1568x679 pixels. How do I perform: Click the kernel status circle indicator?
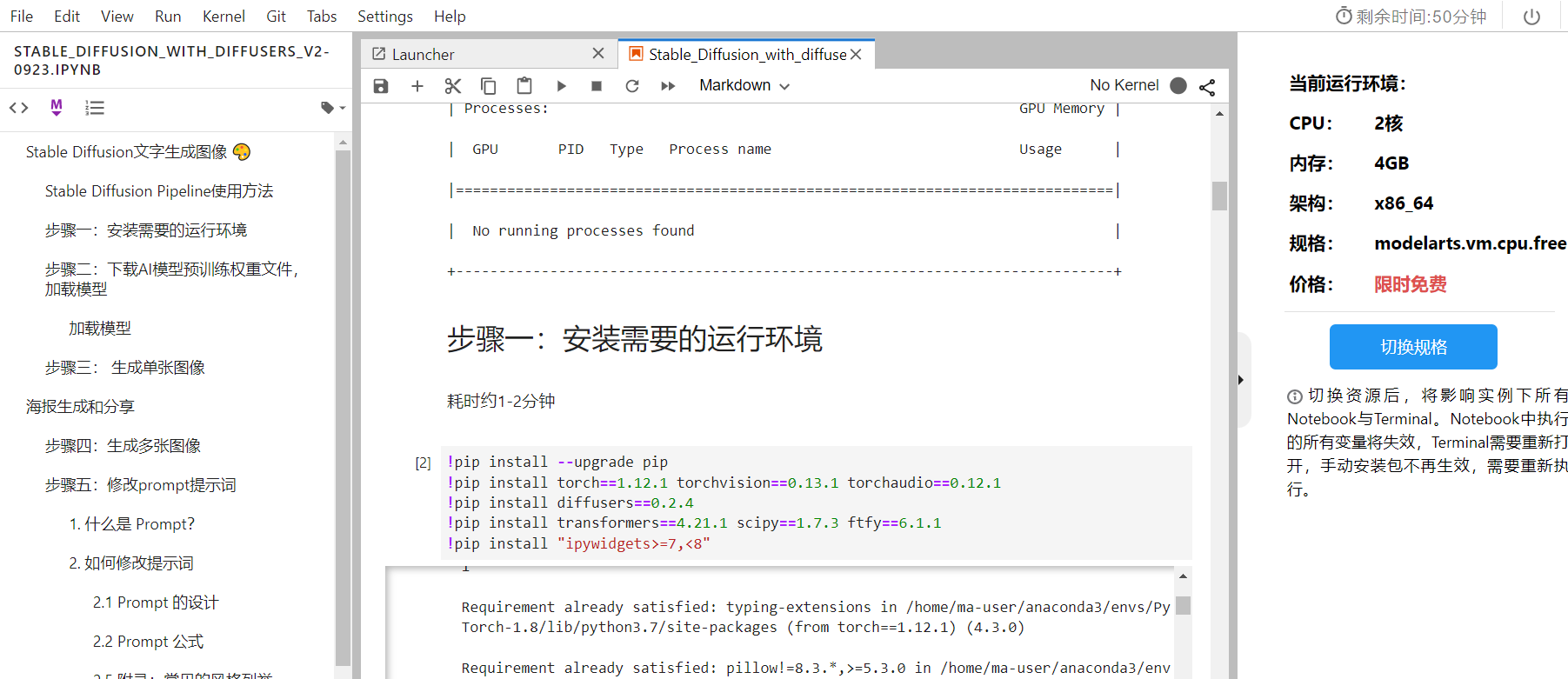[1178, 85]
